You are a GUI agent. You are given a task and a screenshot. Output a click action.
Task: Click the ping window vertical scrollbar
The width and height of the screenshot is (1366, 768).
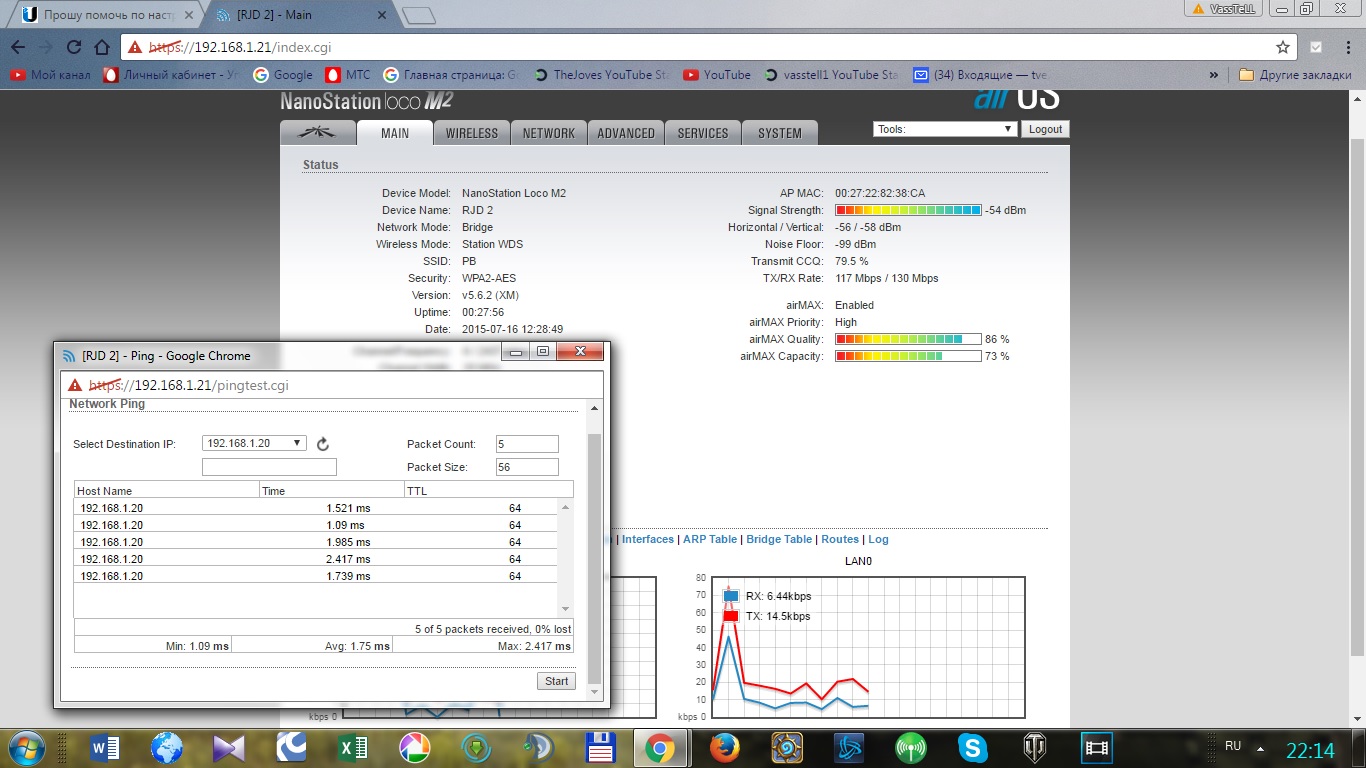click(595, 549)
